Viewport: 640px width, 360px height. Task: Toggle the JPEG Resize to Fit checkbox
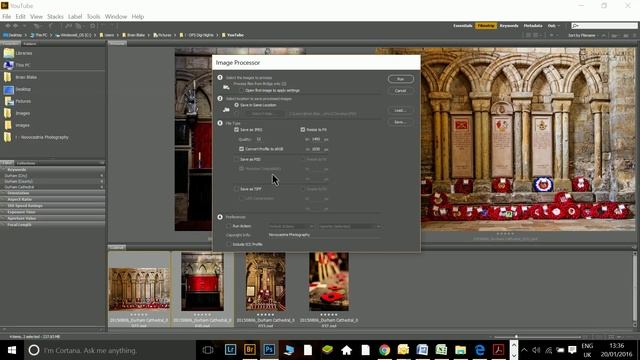[303, 129]
